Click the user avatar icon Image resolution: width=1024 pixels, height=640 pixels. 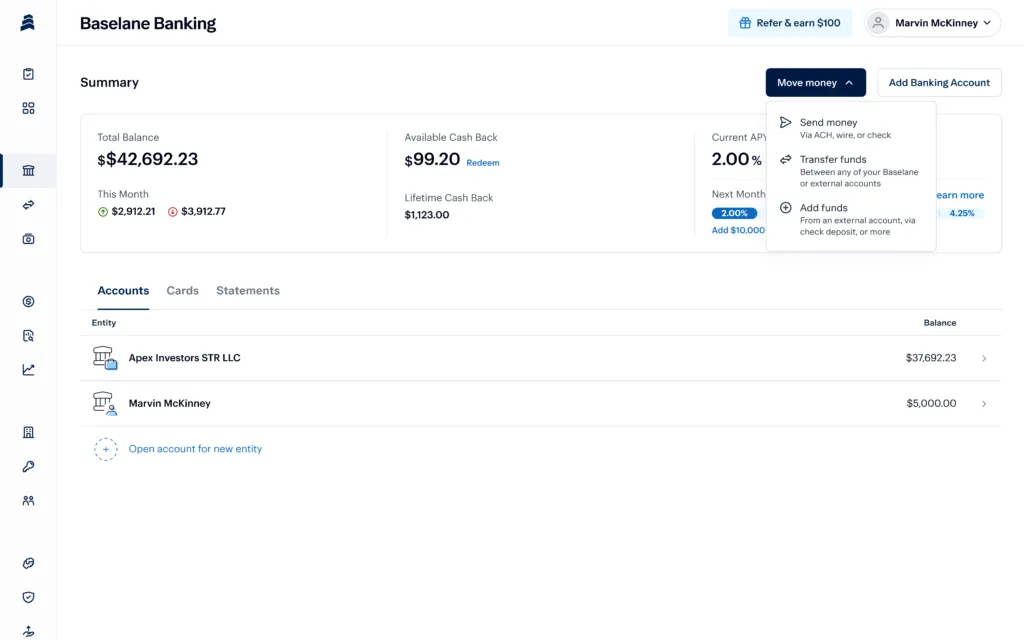click(x=878, y=23)
